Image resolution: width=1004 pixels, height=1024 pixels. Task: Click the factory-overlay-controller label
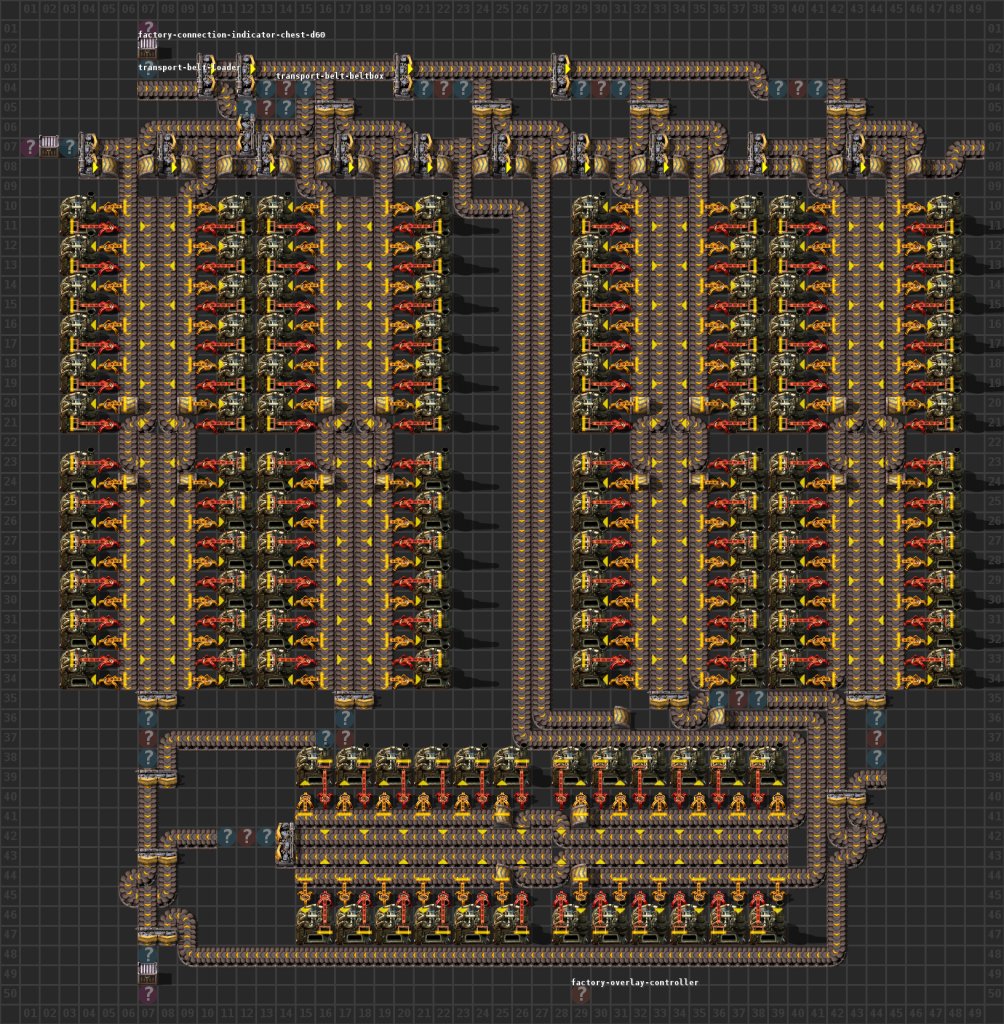click(634, 982)
